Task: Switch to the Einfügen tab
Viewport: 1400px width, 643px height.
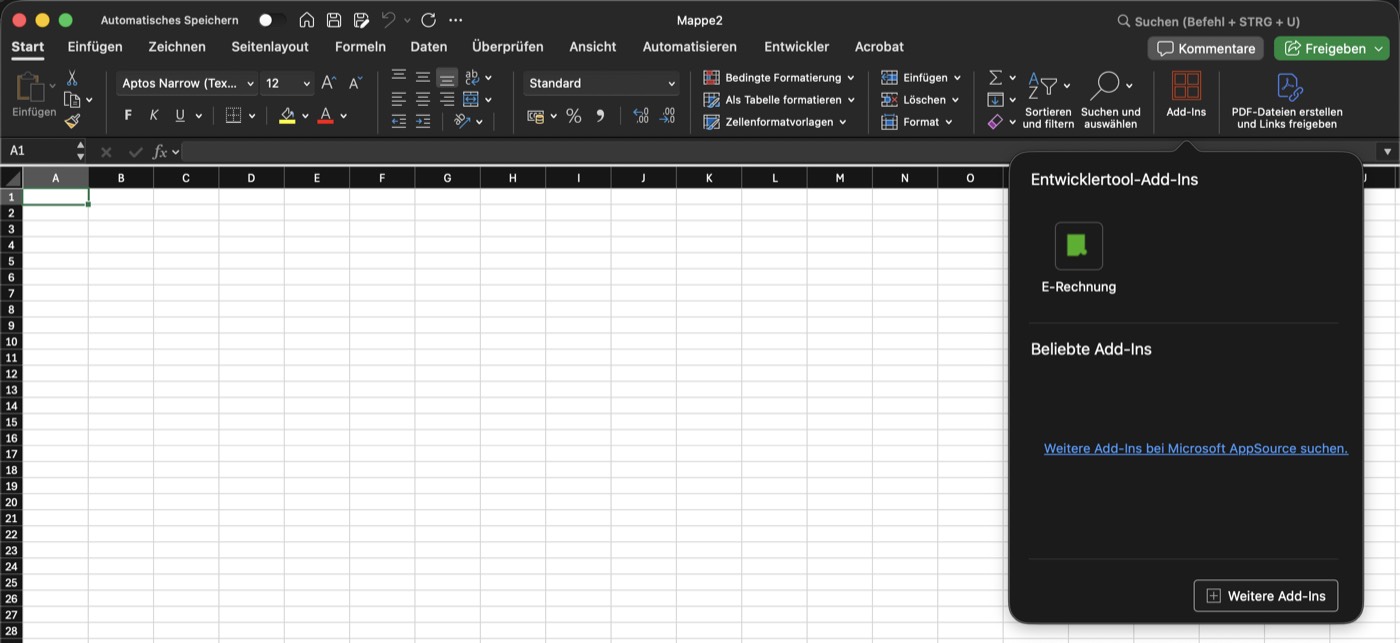Action: 95,46
